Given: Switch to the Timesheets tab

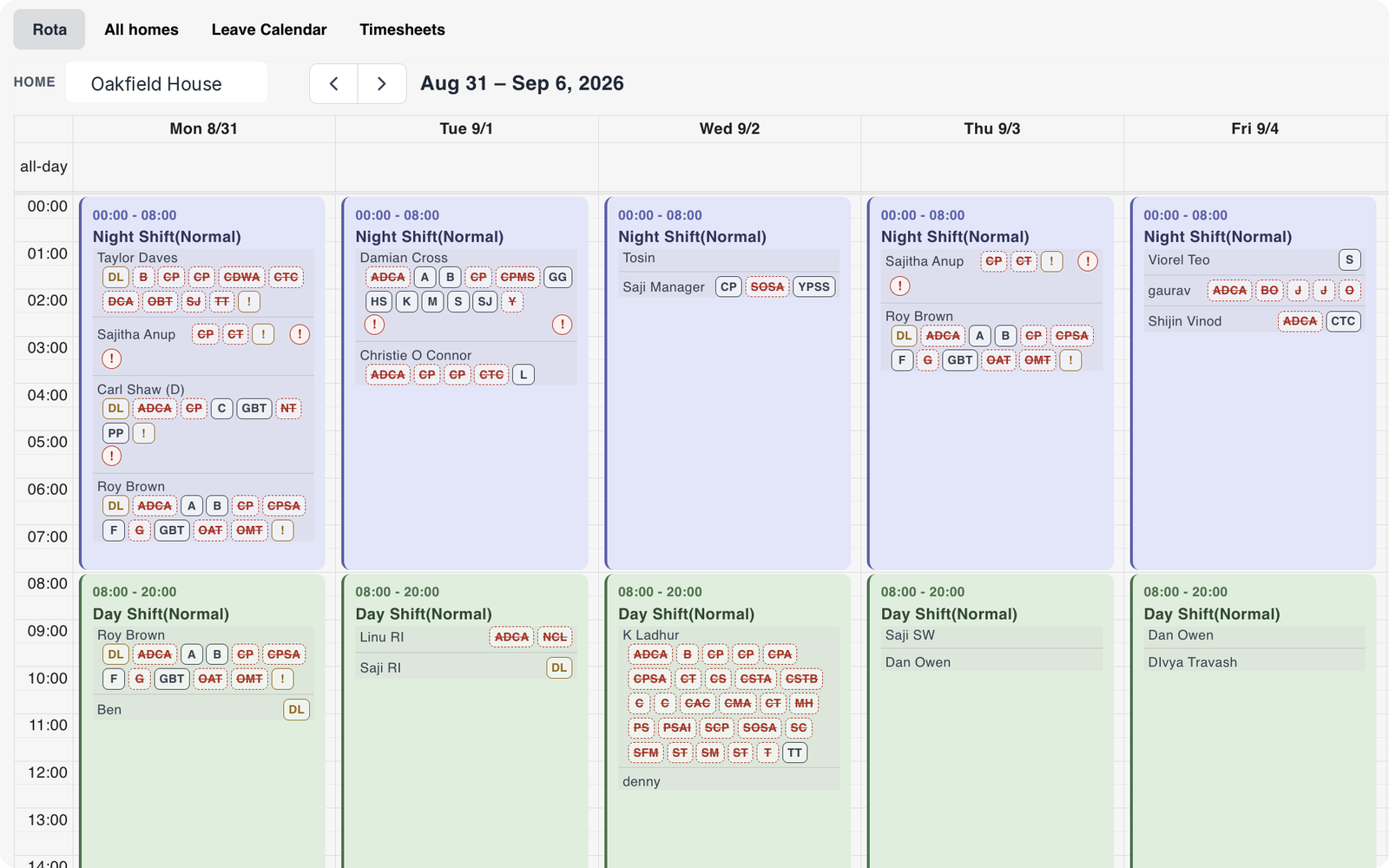Looking at the screenshot, I should click(x=402, y=30).
